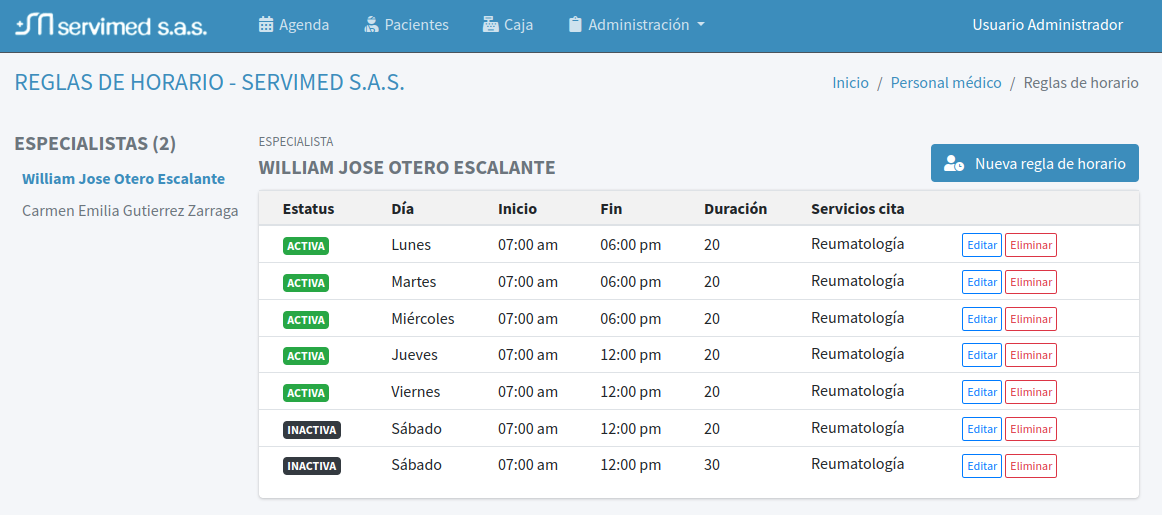Follow the Inicio breadcrumb link
Viewport: 1162px width, 515px height.
click(x=850, y=83)
